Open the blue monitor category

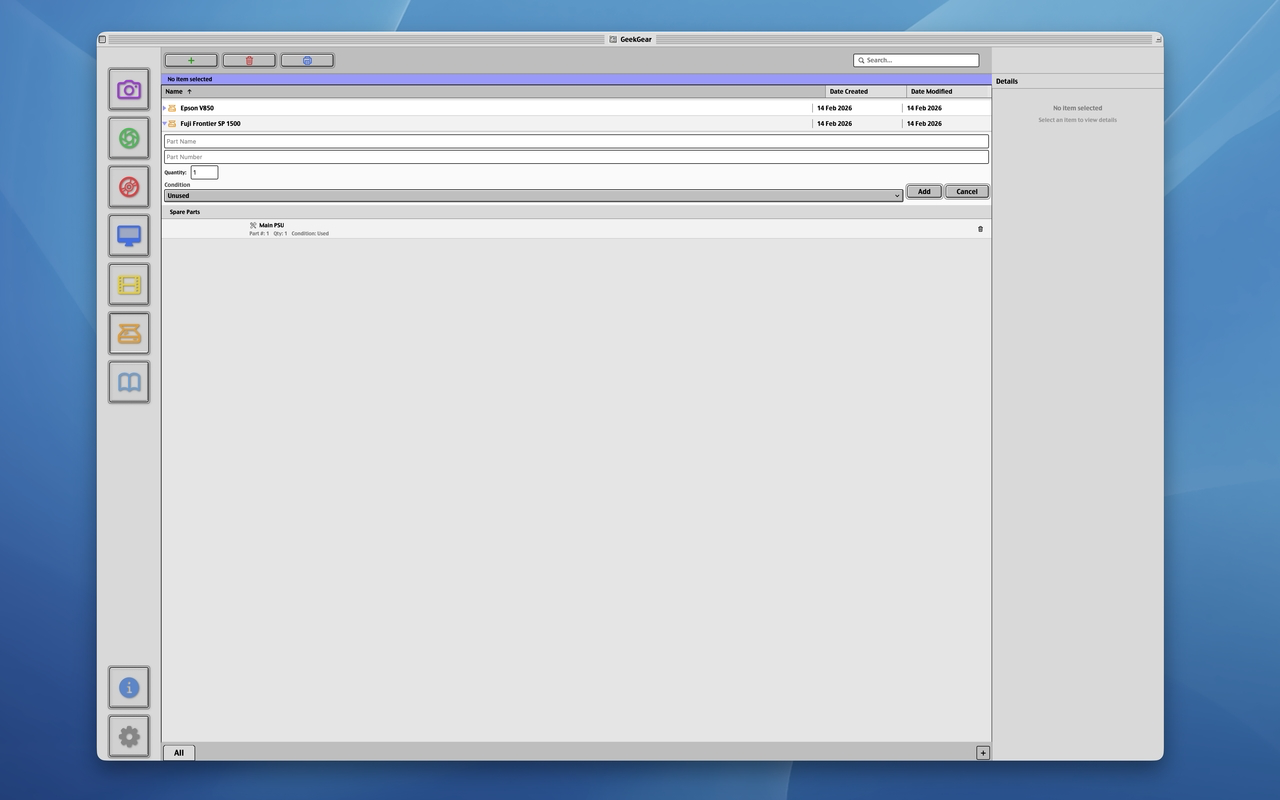coord(129,236)
